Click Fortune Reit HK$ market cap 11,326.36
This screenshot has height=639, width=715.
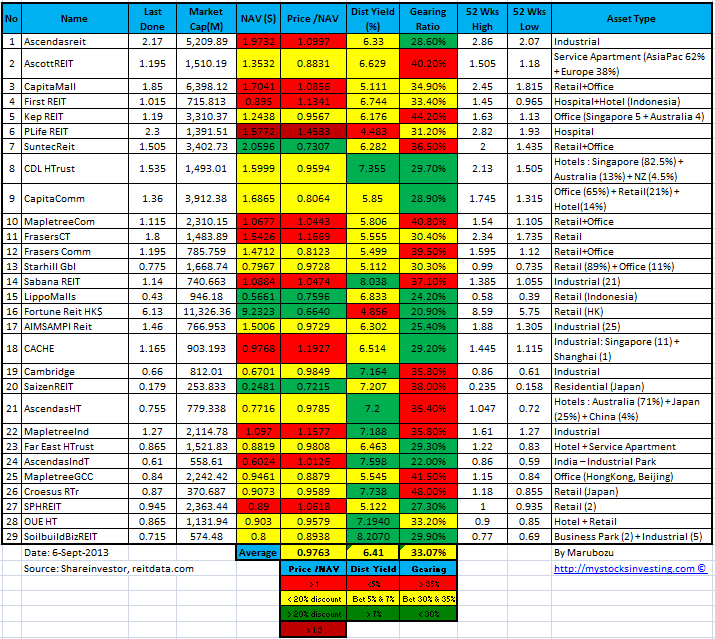coord(206,312)
